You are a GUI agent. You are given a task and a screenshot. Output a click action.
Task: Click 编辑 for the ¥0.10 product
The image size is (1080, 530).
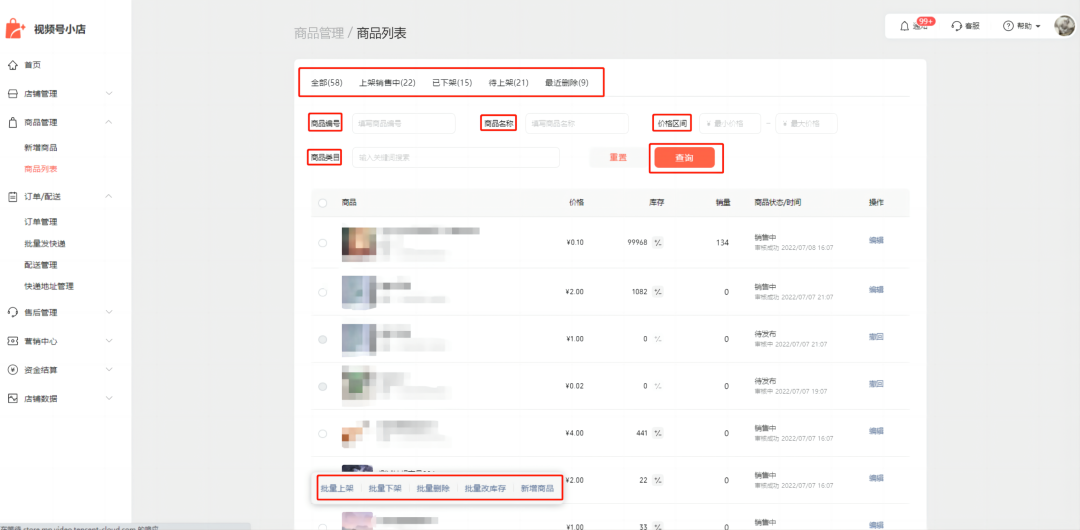[876, 241]
